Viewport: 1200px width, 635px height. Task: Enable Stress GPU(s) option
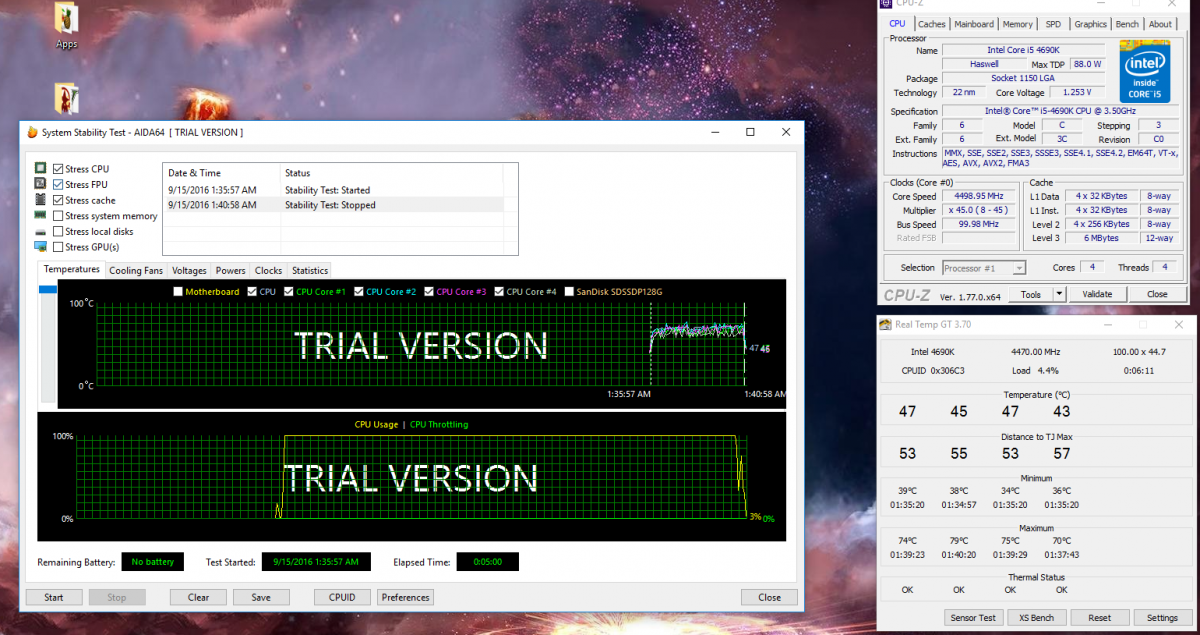click(x=58, y=247)
